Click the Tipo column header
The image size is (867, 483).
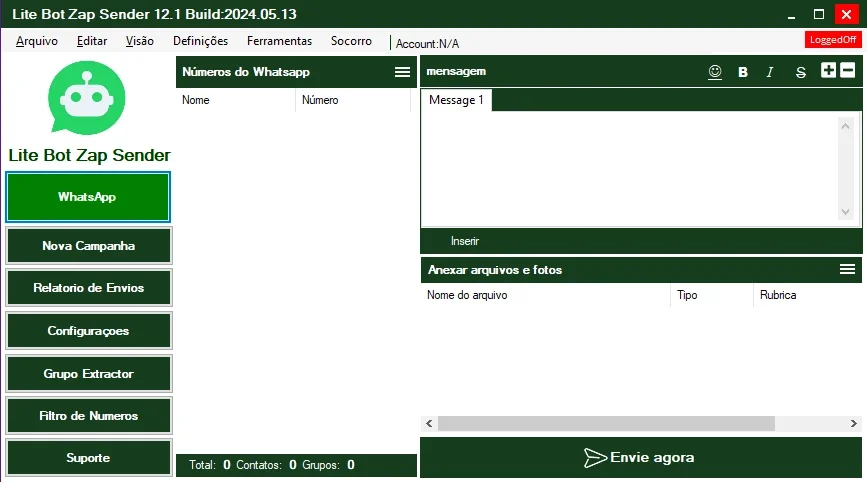(712, 295)
